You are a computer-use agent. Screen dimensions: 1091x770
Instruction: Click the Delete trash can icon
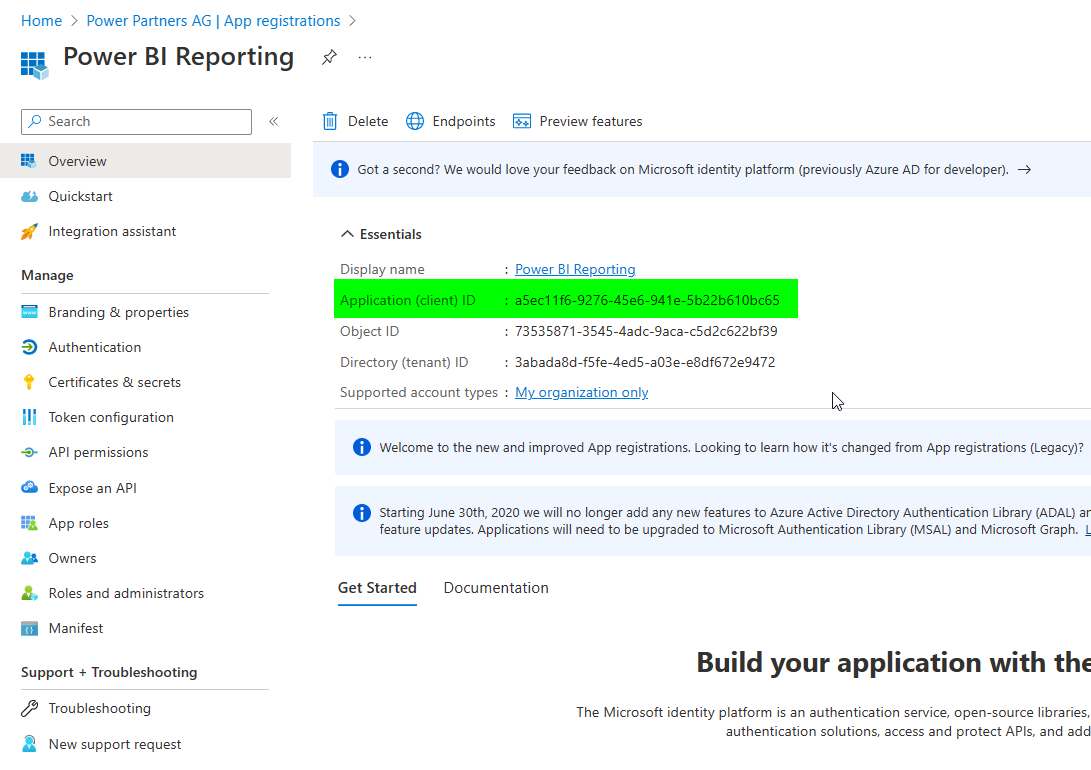(330, 121)
